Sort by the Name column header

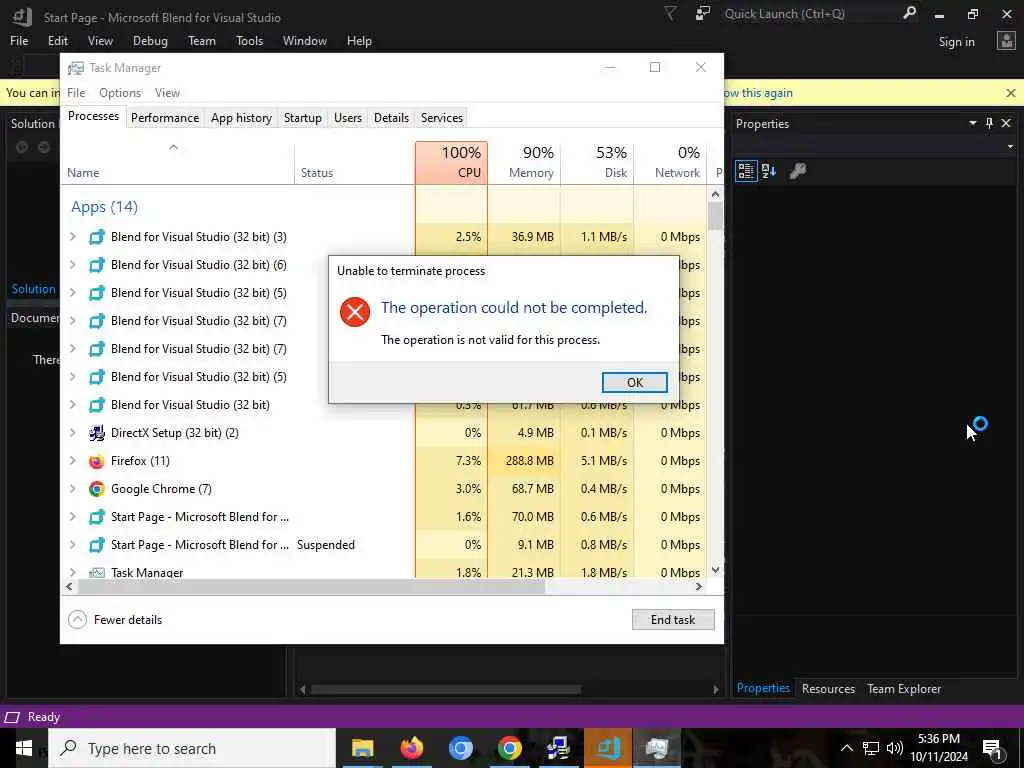(178, 163)
